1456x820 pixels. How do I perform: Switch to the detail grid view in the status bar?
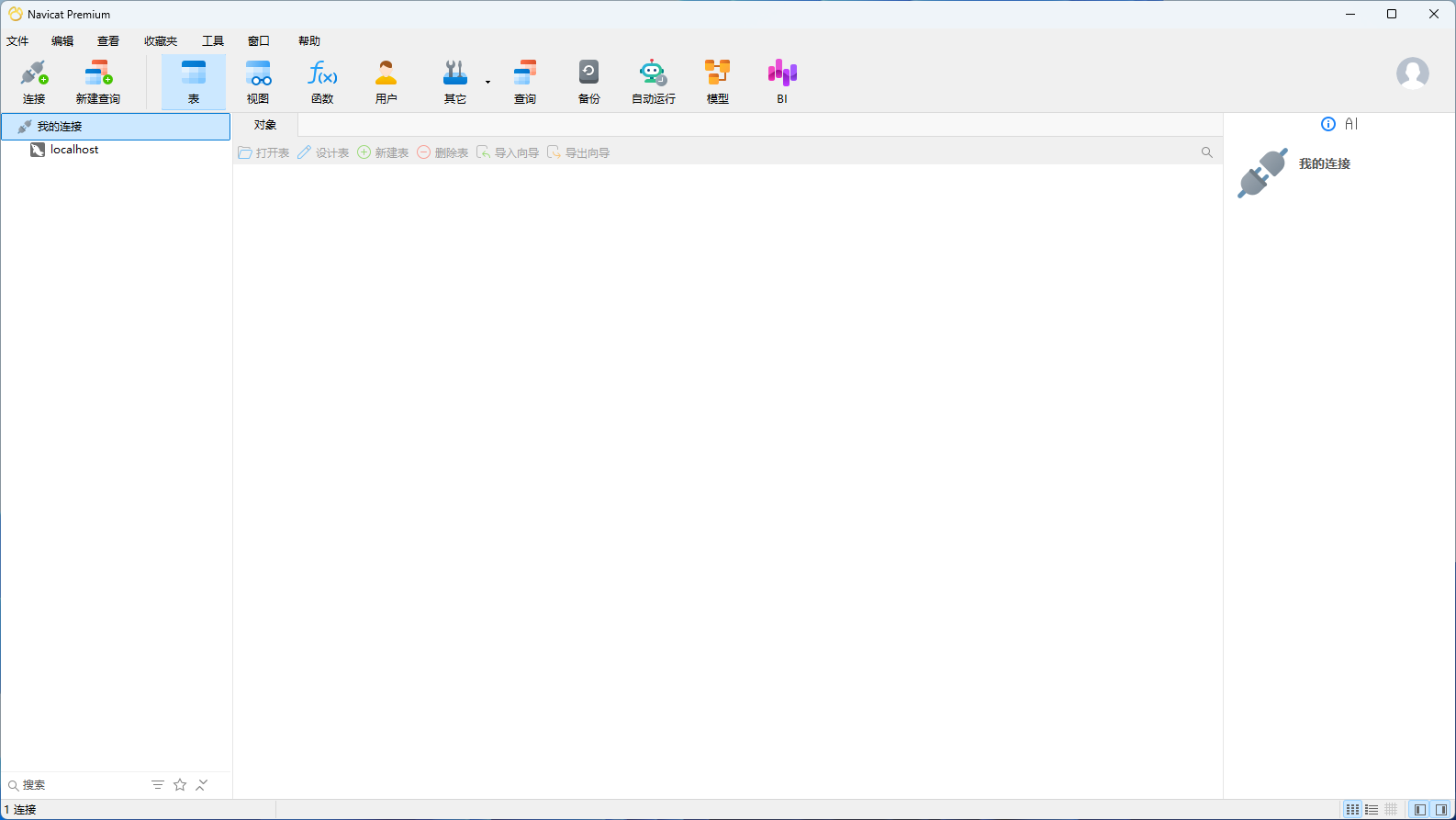(x=1392, y=810)
